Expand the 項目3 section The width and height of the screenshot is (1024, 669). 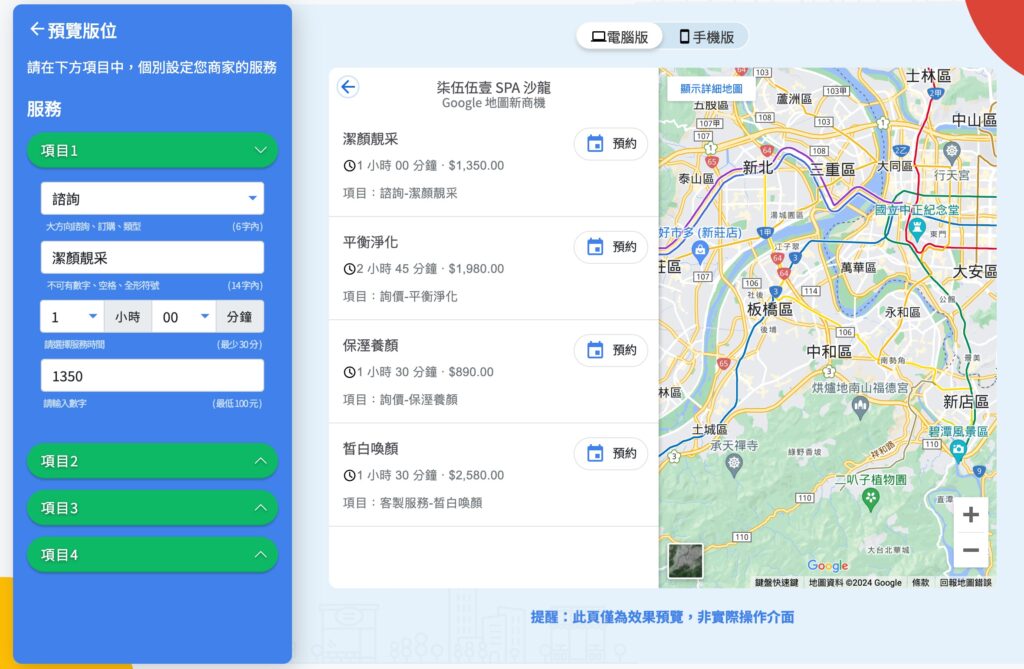point(152,508)
